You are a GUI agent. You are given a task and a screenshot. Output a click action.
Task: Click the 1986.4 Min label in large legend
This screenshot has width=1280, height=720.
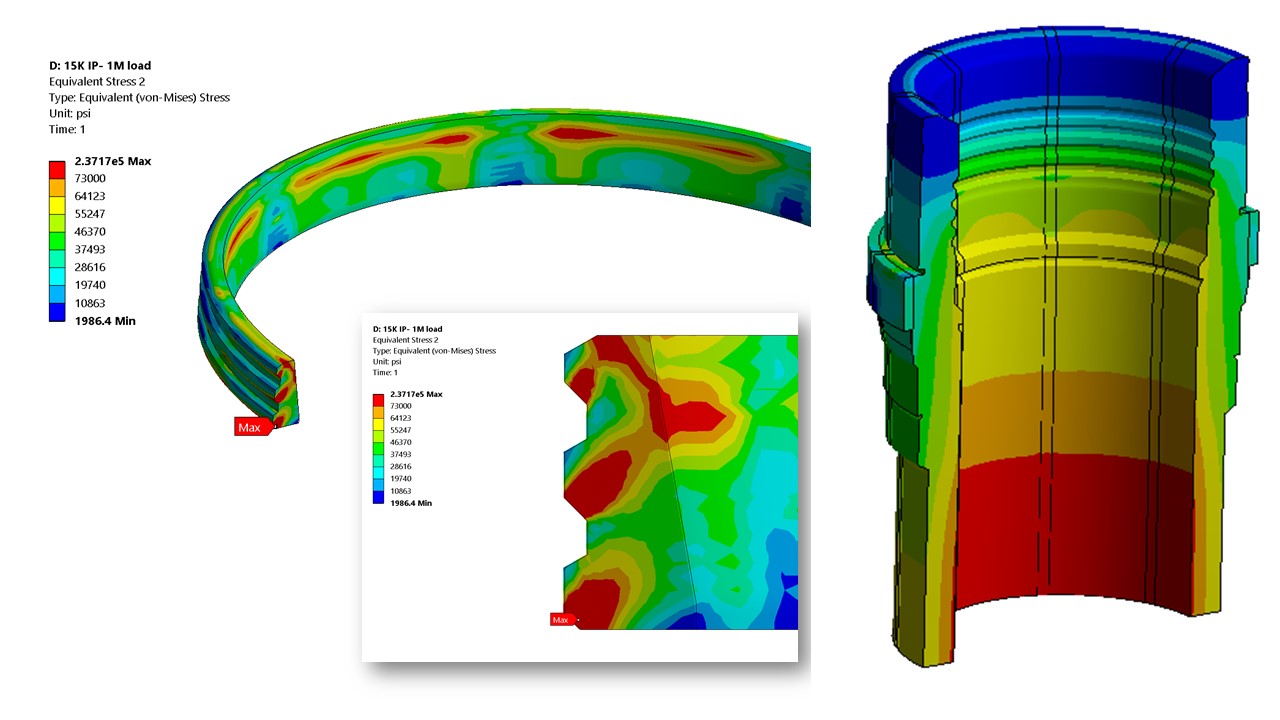(x=105, y=321)
